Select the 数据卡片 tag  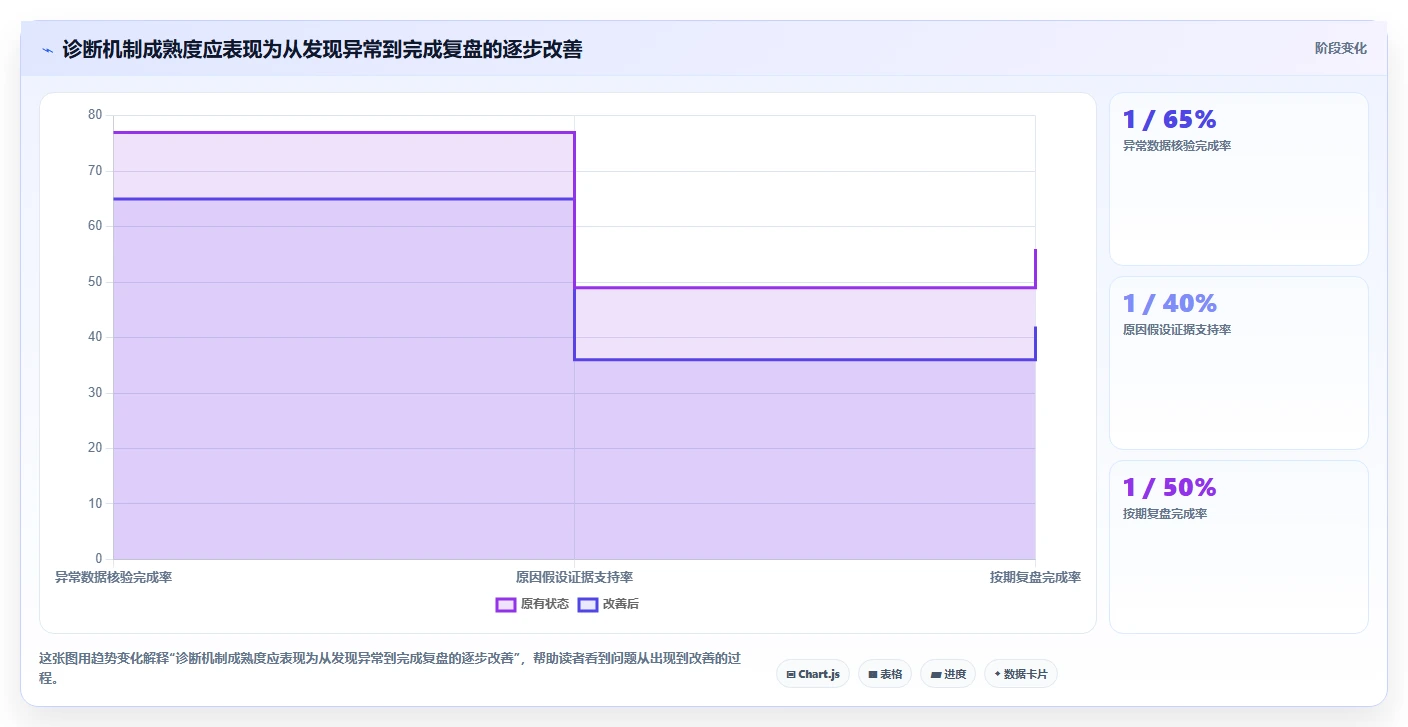point(1021,674)
